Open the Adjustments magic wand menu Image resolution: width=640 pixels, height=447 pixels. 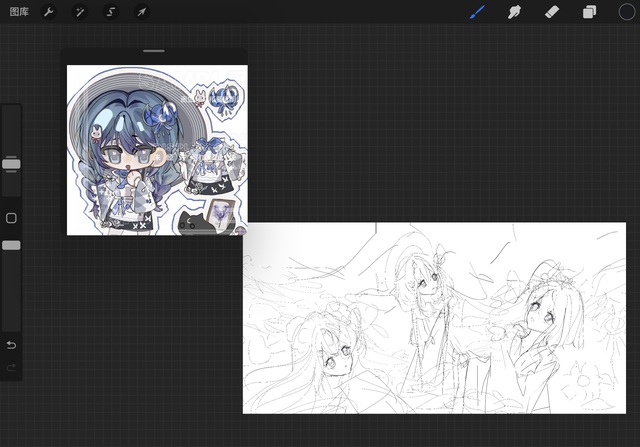(80, 12)
